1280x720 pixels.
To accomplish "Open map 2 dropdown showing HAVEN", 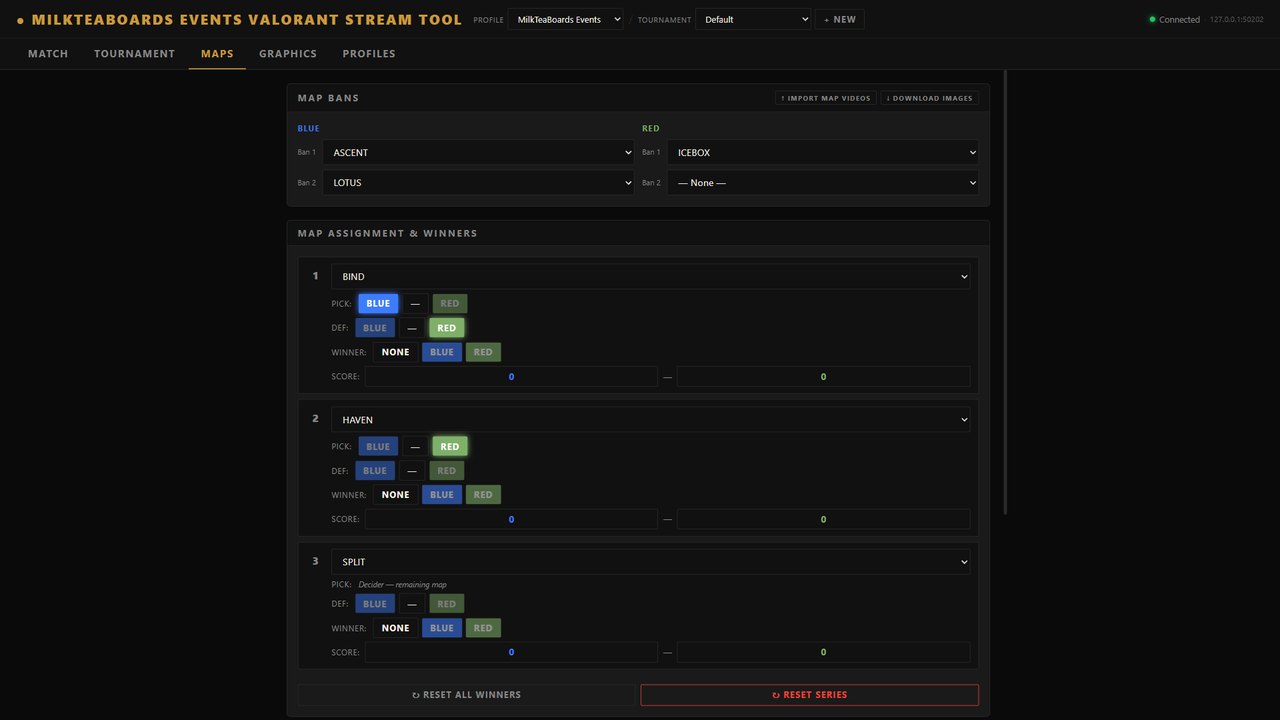I will tap(651, 419).
